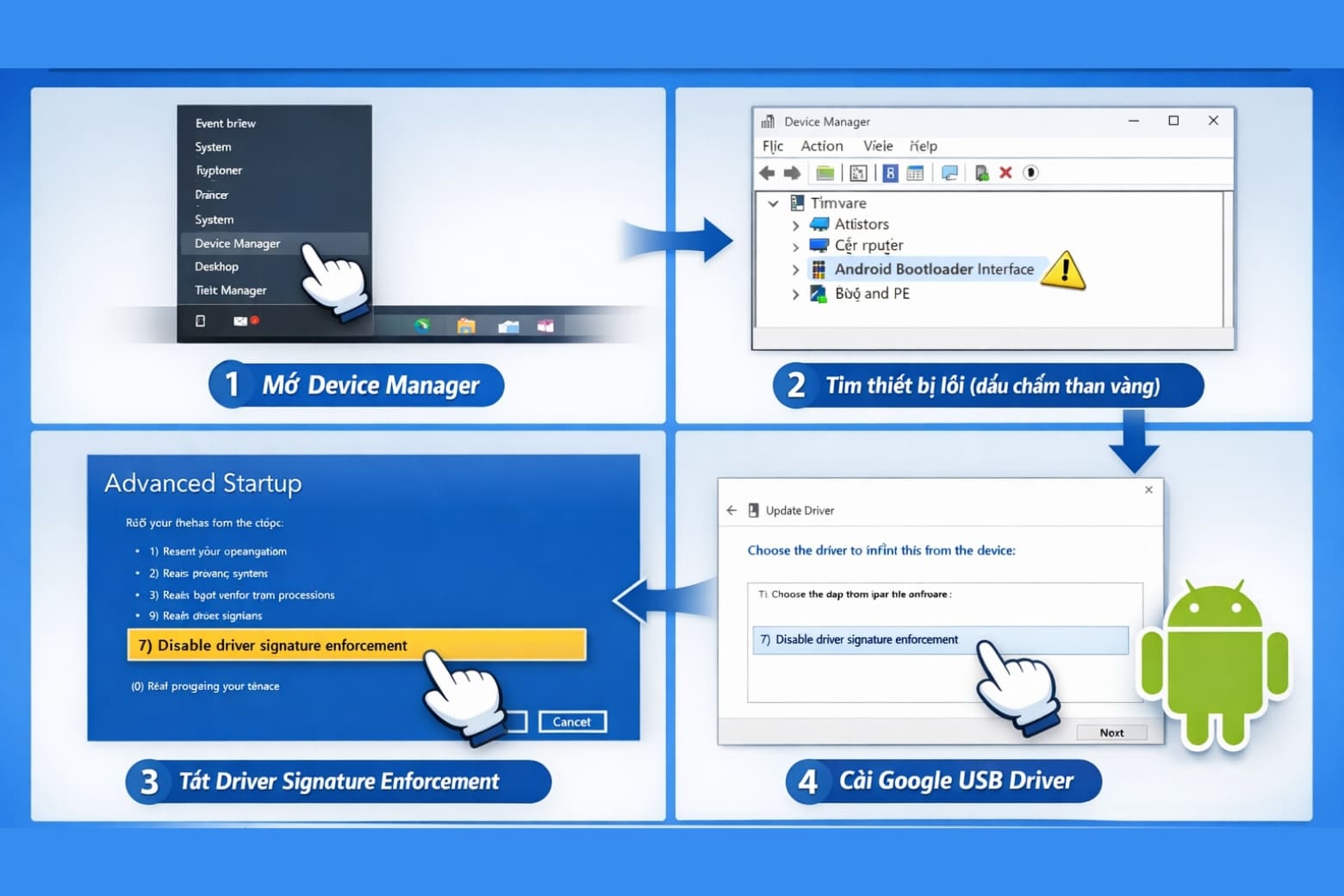Collapse the Timvare tree node

coord(773,203)
